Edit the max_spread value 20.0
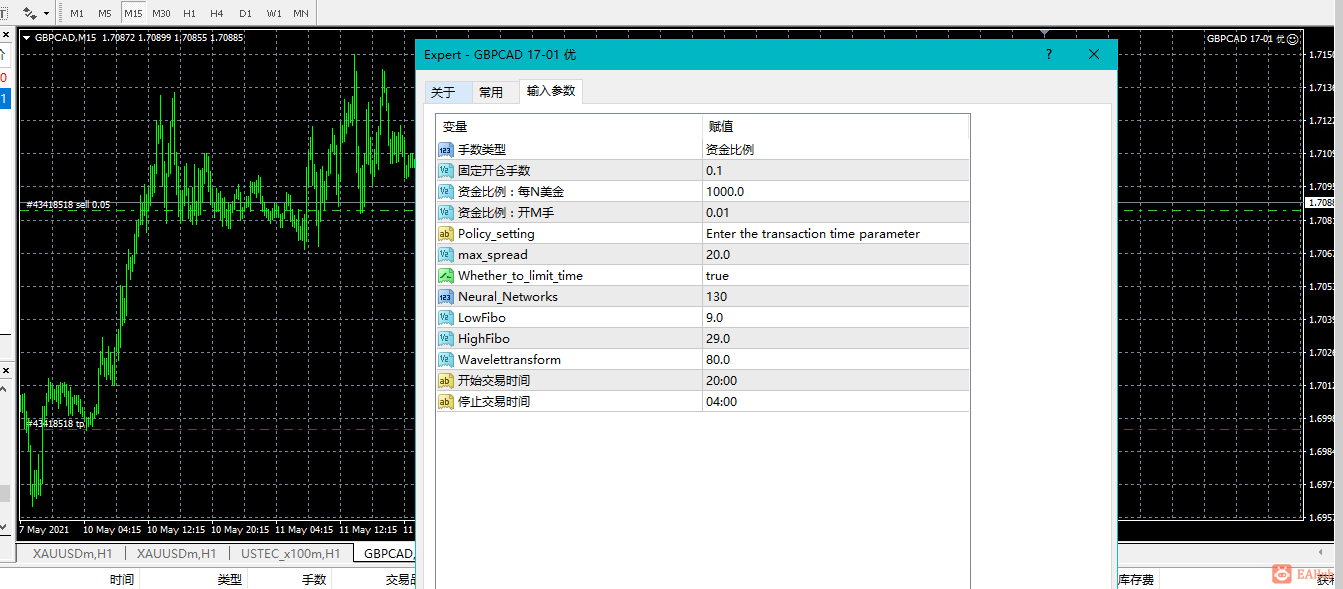 point(836,255)
